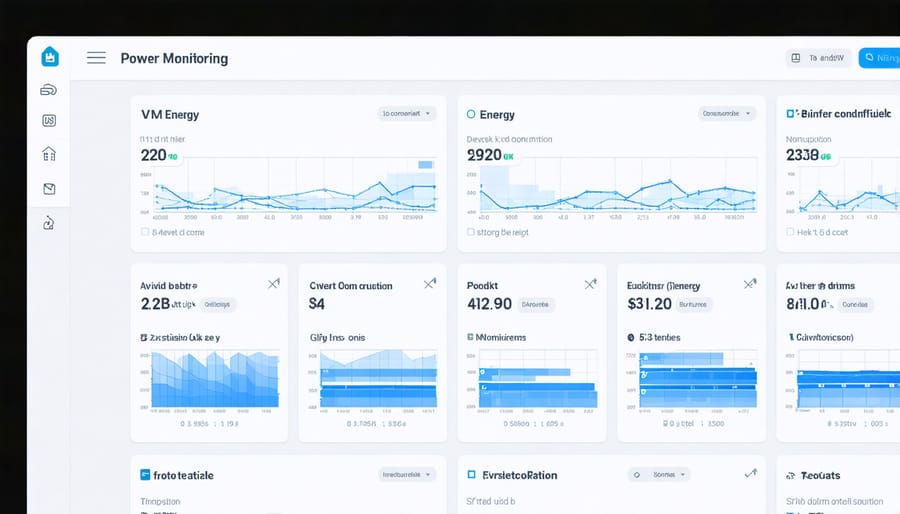900x514 pixels.
Task: Click the icon beside Teouats heading
Action: coord(790,476)
